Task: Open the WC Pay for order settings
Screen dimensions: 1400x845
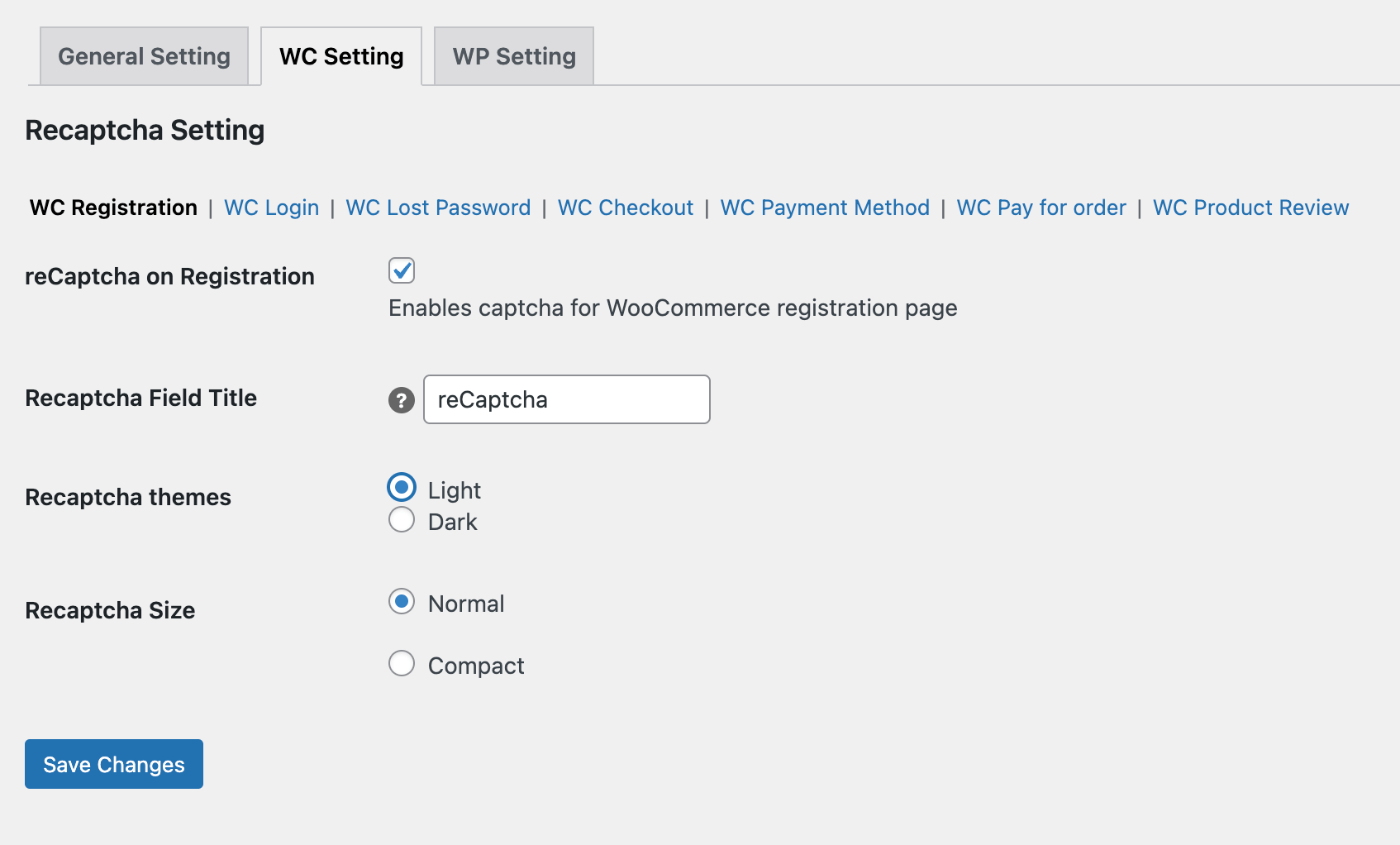Action: (x=1040, y=208)
